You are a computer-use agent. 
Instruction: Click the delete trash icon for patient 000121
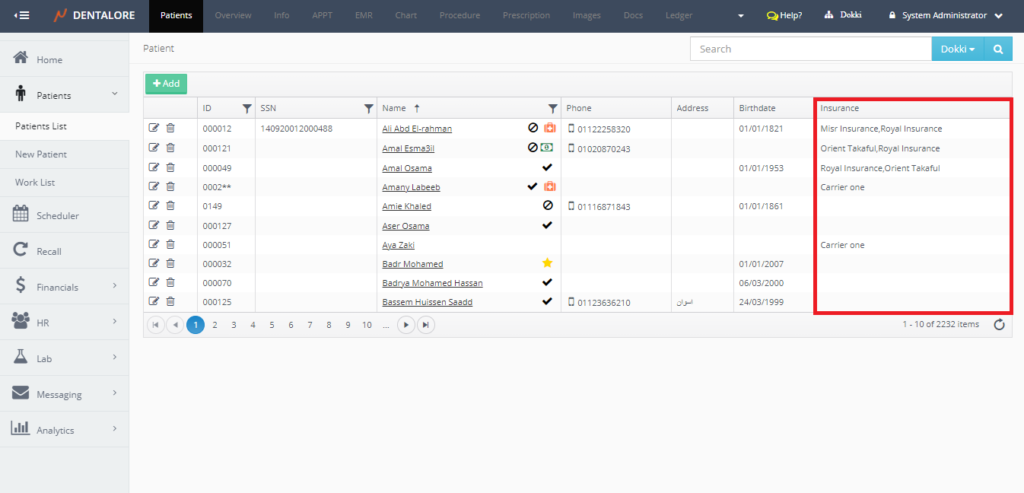pyautogui.click(x=170, y=148)
